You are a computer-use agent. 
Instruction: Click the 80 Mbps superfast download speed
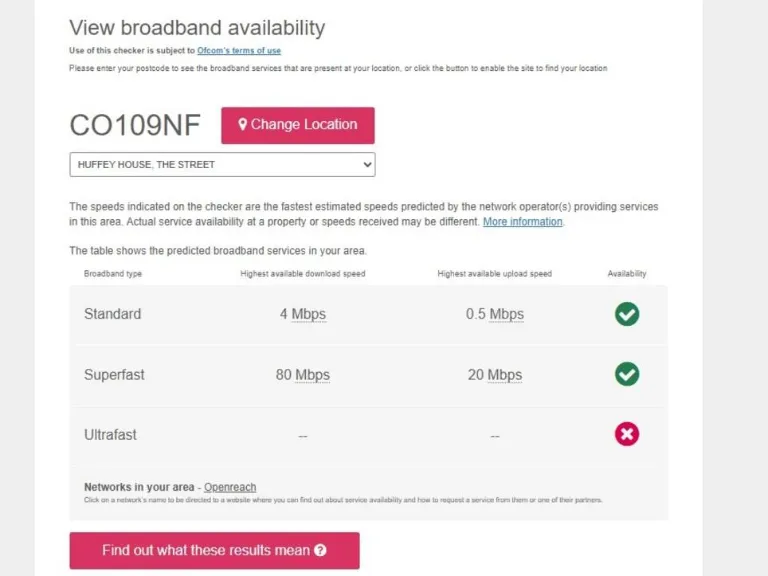tap(303, 375)
